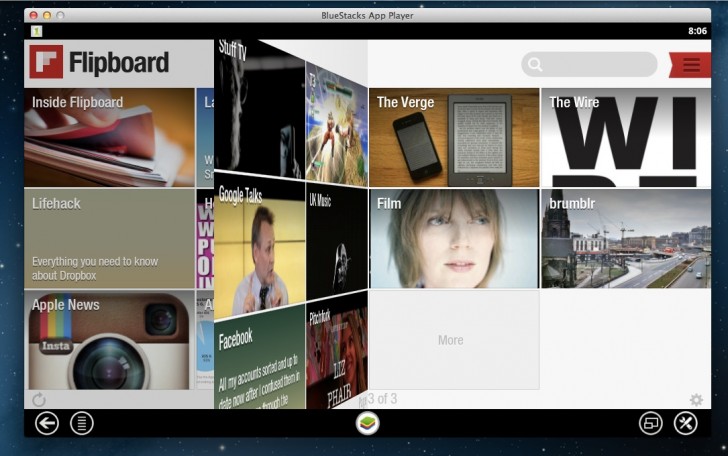Open the Inside Flipboard tile

click(109, 137)
